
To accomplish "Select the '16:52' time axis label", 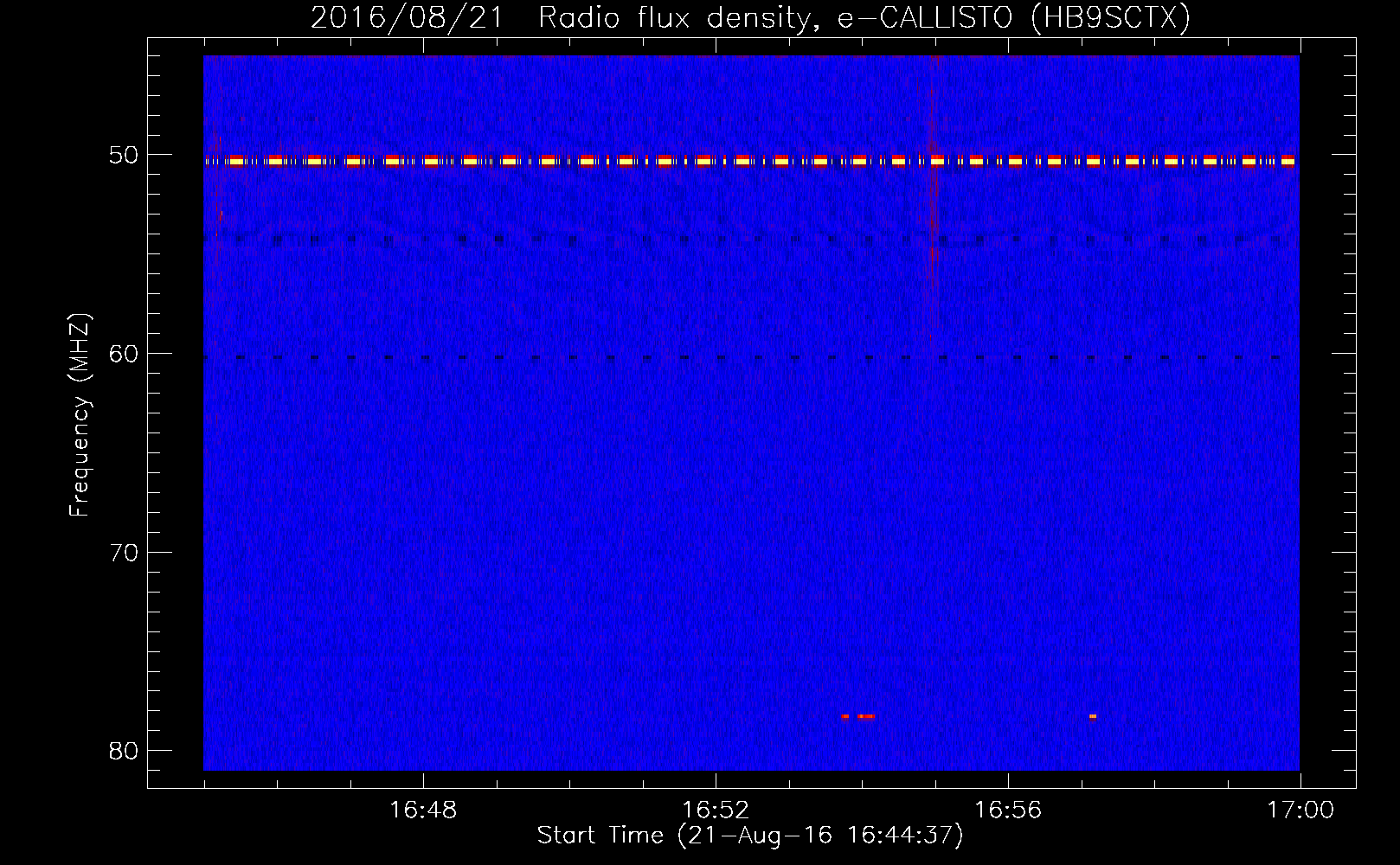I will point(716,811).
